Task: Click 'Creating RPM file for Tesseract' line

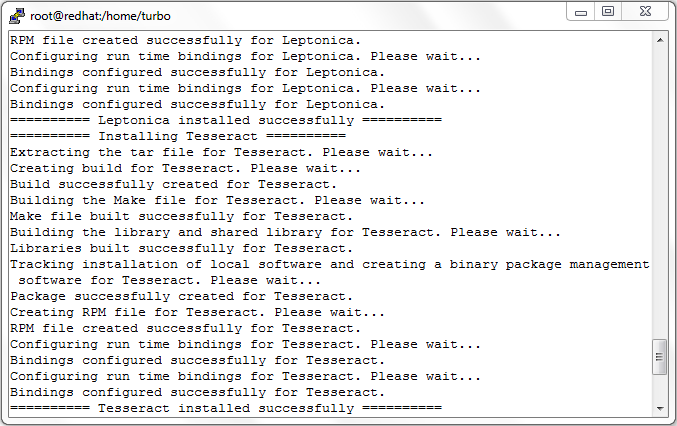Action: pyautogui.click(x=197, y=312)
